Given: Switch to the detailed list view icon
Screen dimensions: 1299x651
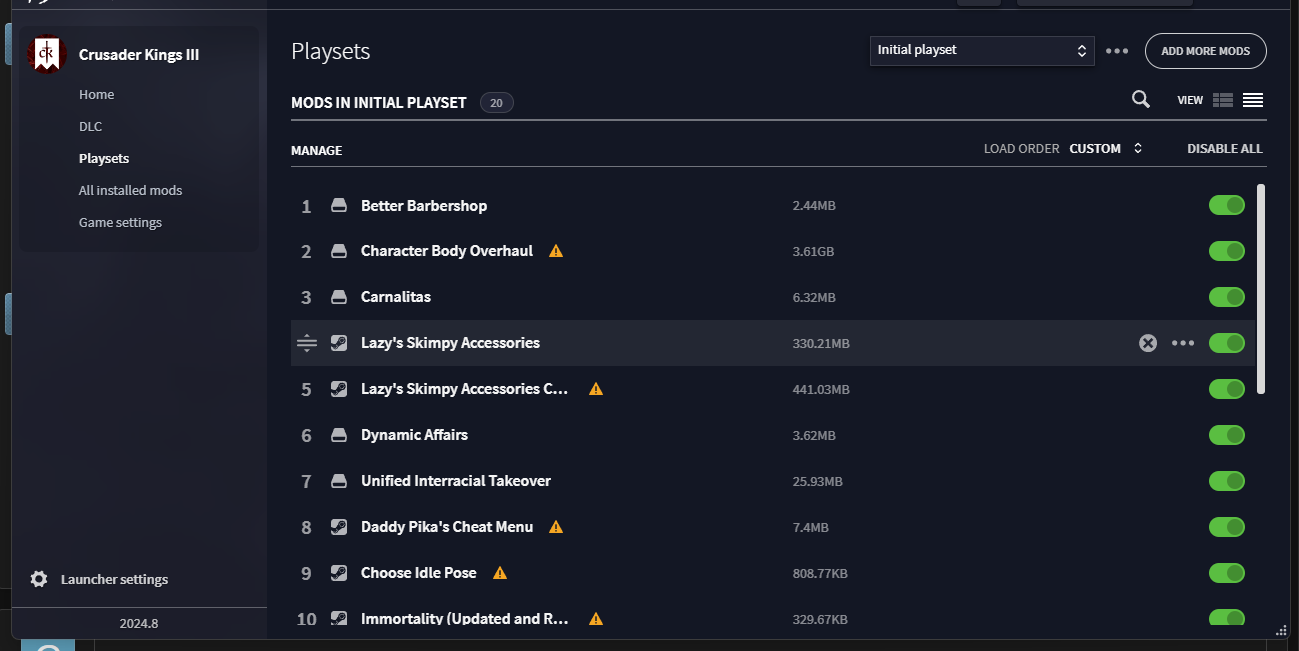Looking at the screenshot, I should coord(1222,100).
